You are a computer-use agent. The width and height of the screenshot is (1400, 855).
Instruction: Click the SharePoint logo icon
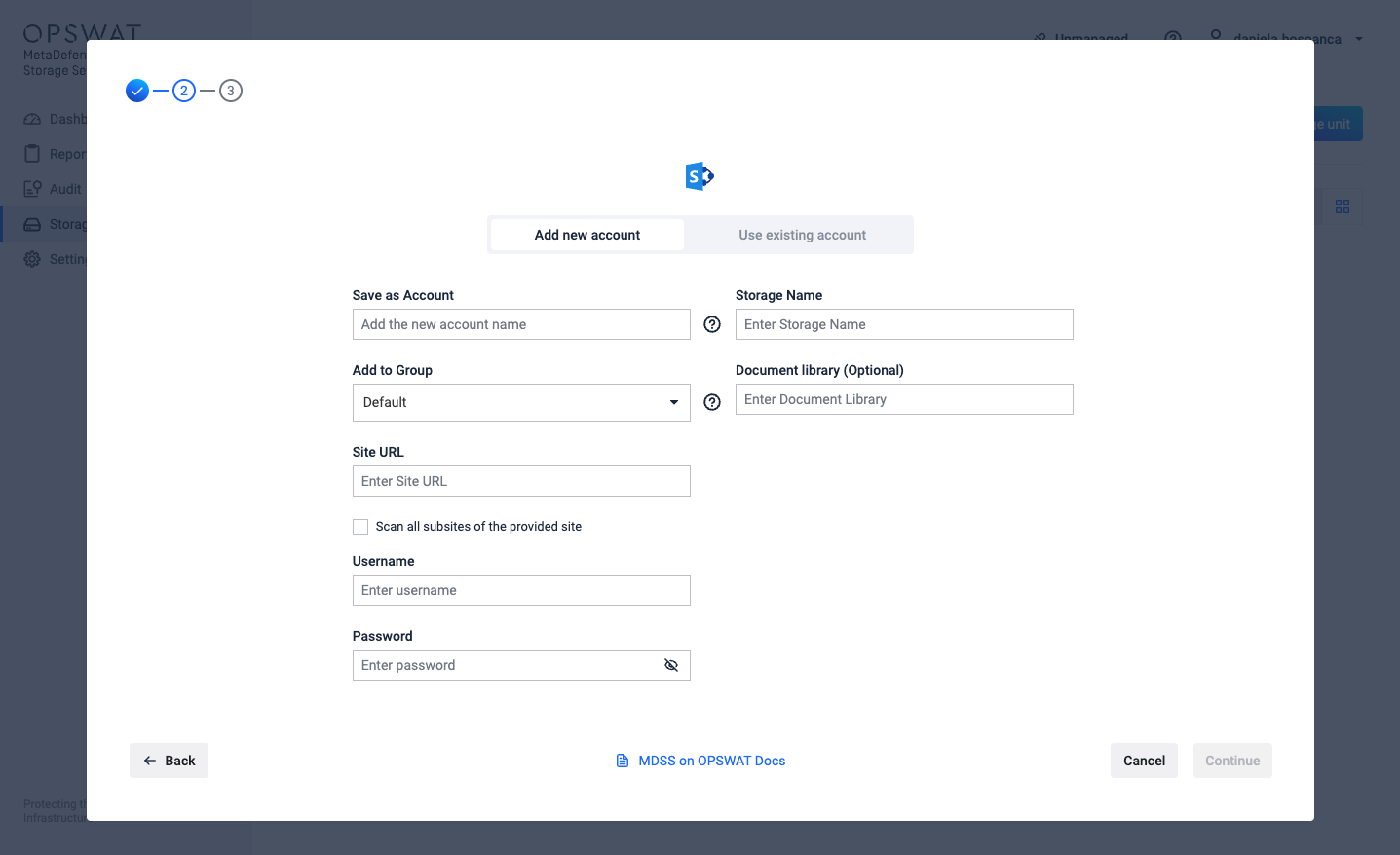700,176
